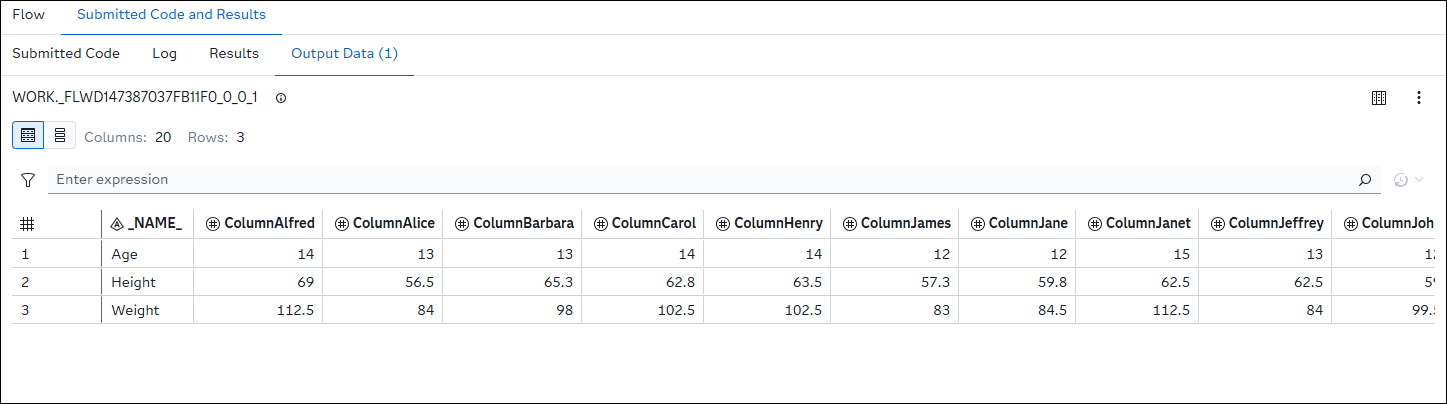Open the Log tab
Viewport: 1447px width, 404px height.
pos(164,54)
